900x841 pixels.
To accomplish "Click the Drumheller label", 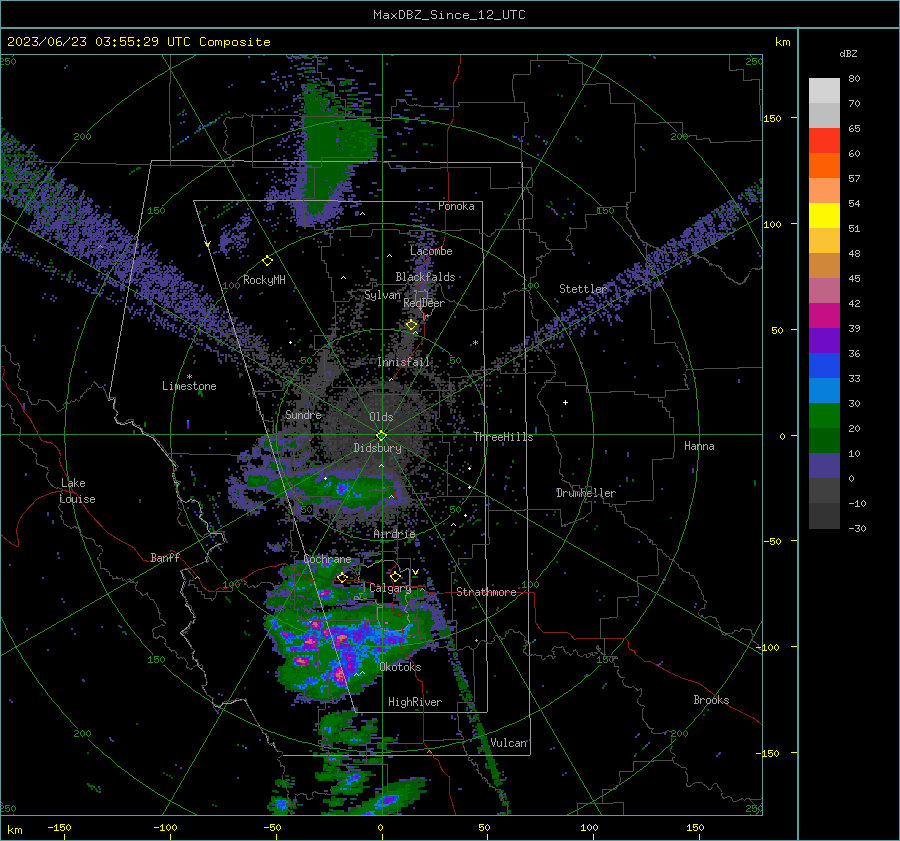I will 585,493.
